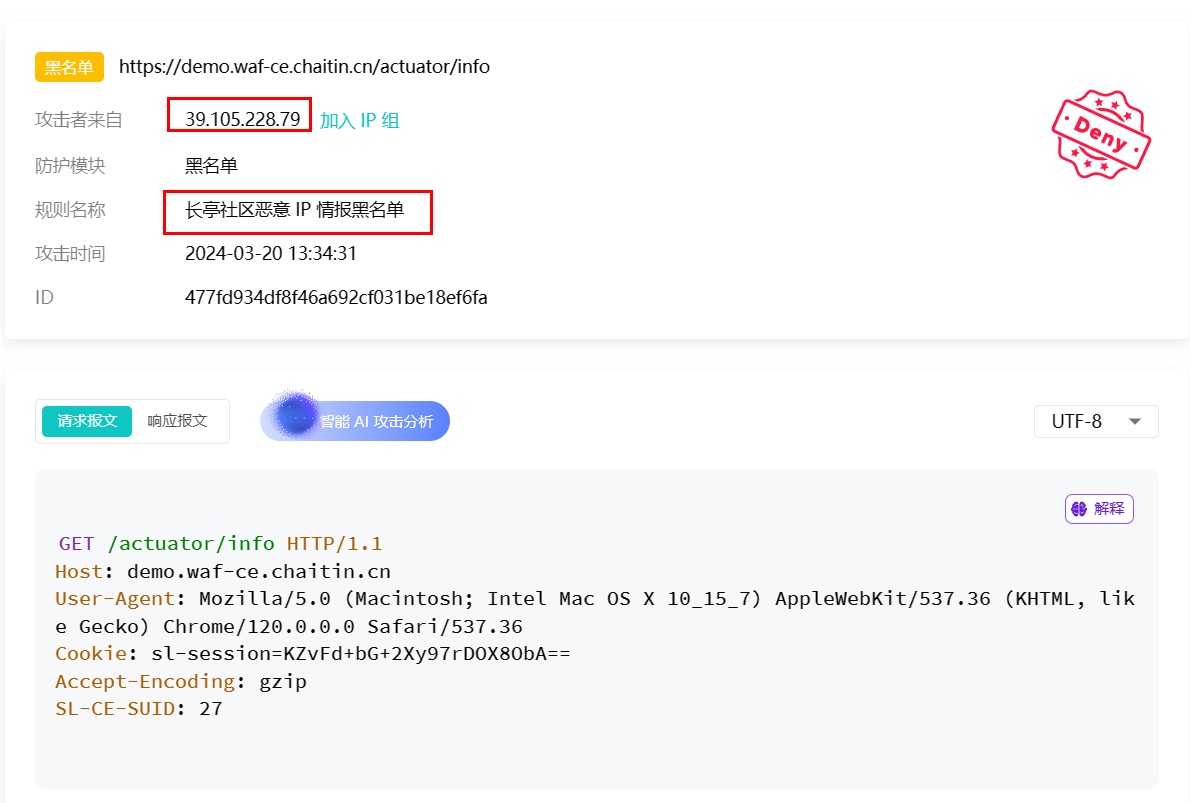This screenshot has height=803, width=1190.
Task: Click the User-Agent header line
Action: (x=595, y=612)
